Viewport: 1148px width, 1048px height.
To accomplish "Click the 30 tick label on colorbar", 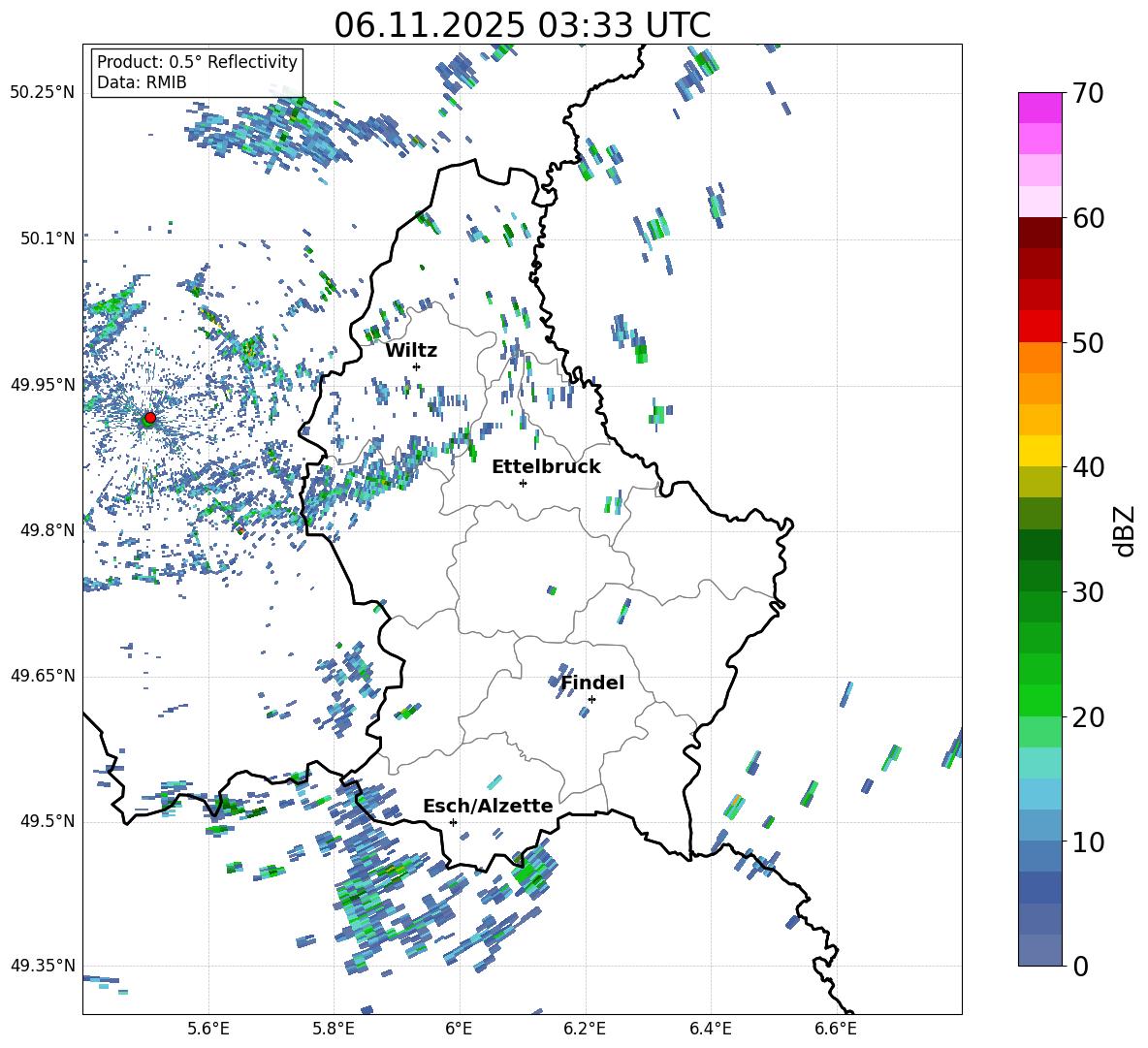I will point(1088,592).
